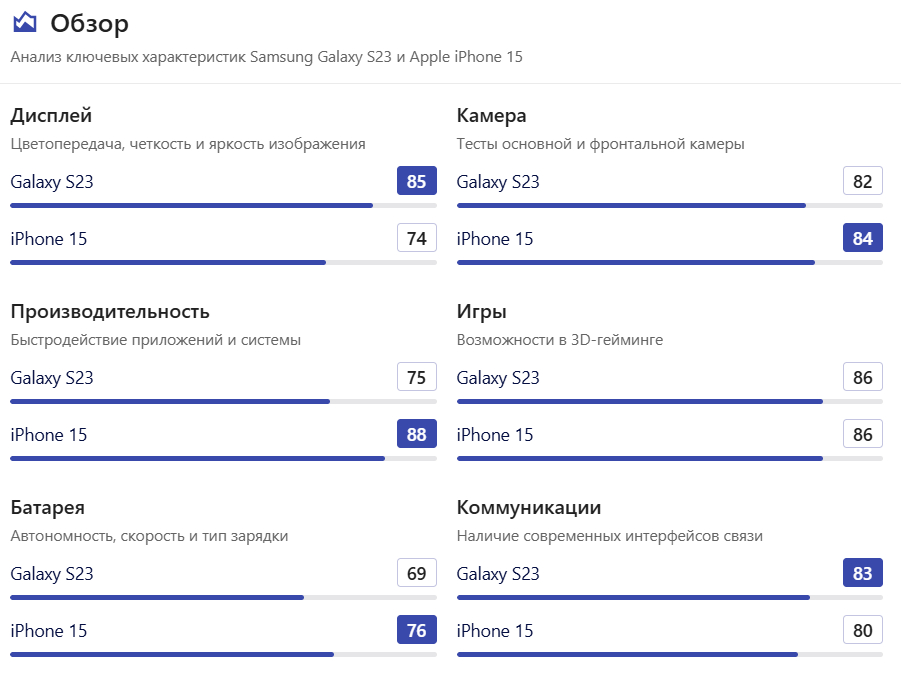901x674 pixels.
Task: Click Galaxy S23 camera score badge 82
Action: [x=863, y=182]
